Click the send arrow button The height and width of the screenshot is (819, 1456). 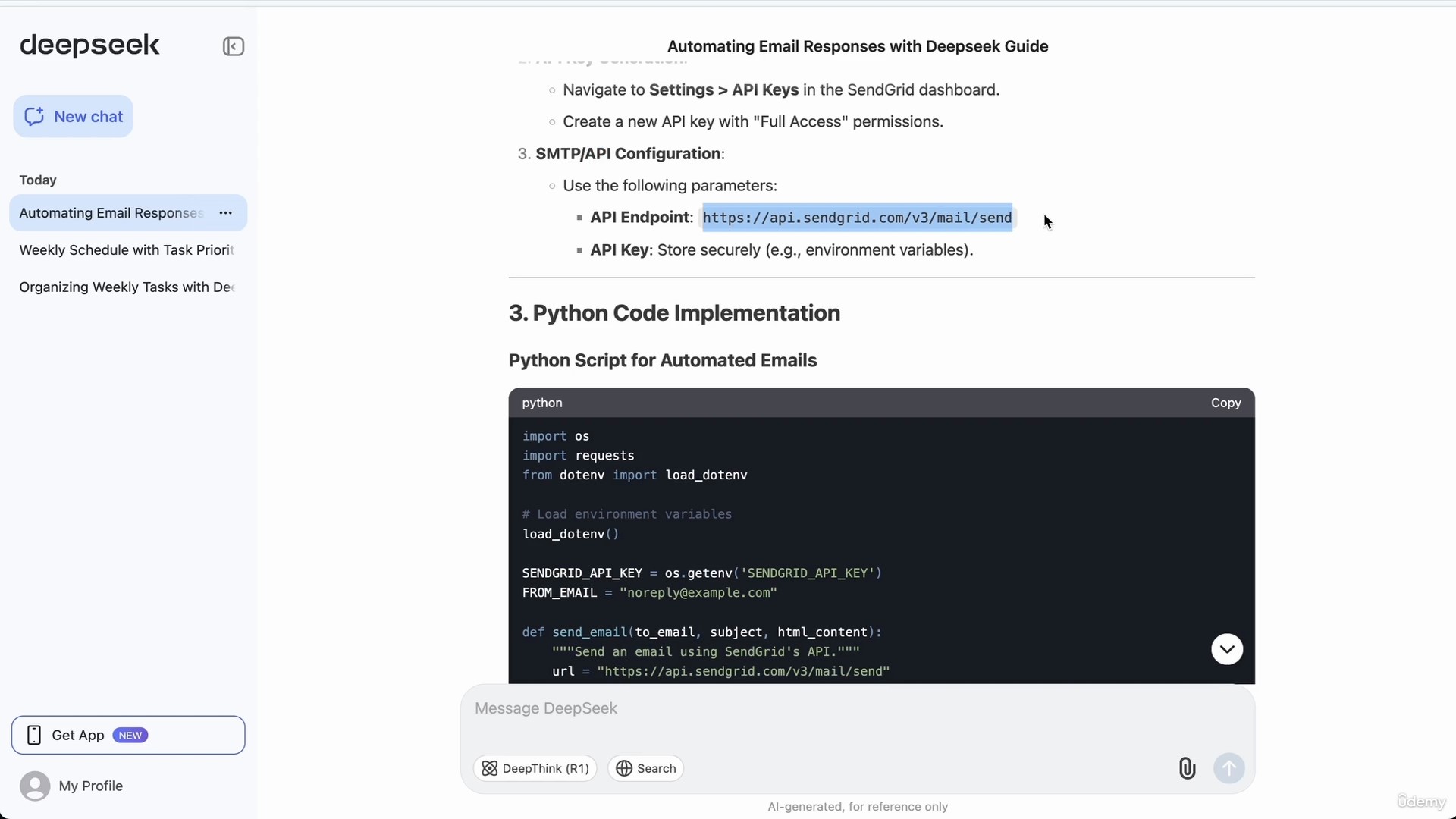click(x=1228, y=768)
